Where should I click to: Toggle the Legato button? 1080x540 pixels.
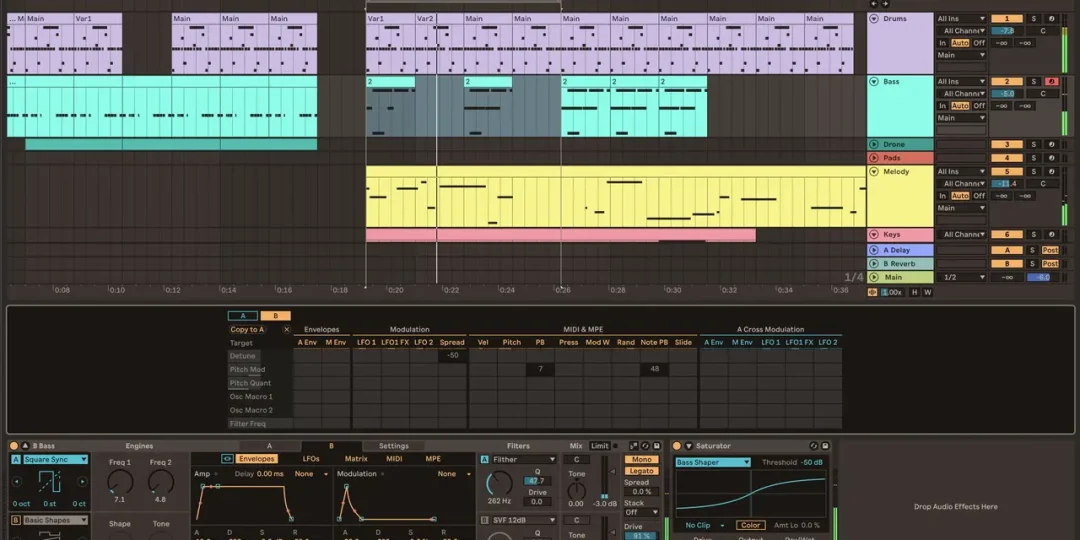click(641, 471)
